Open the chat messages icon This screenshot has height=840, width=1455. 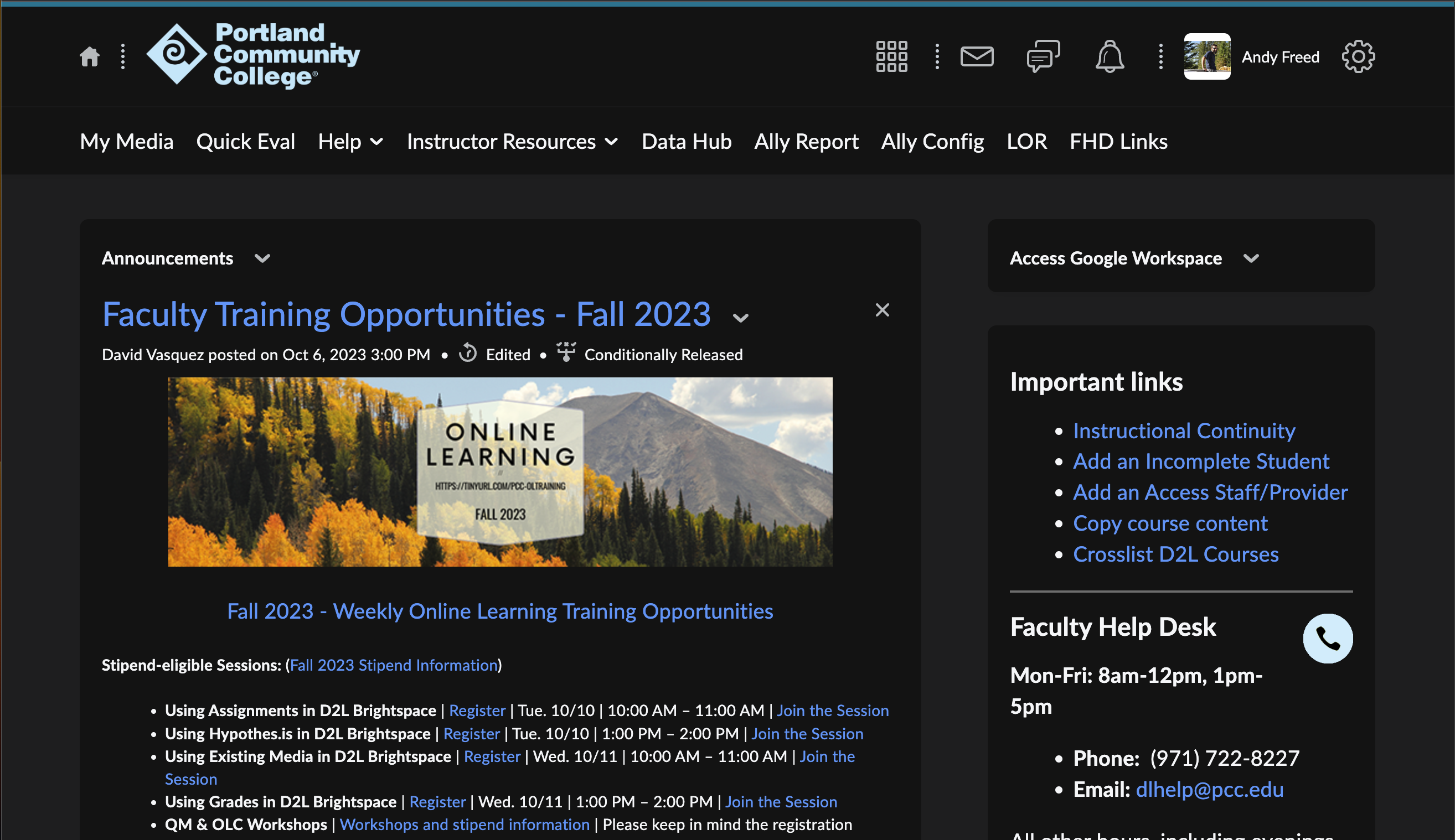point(1043,56)
